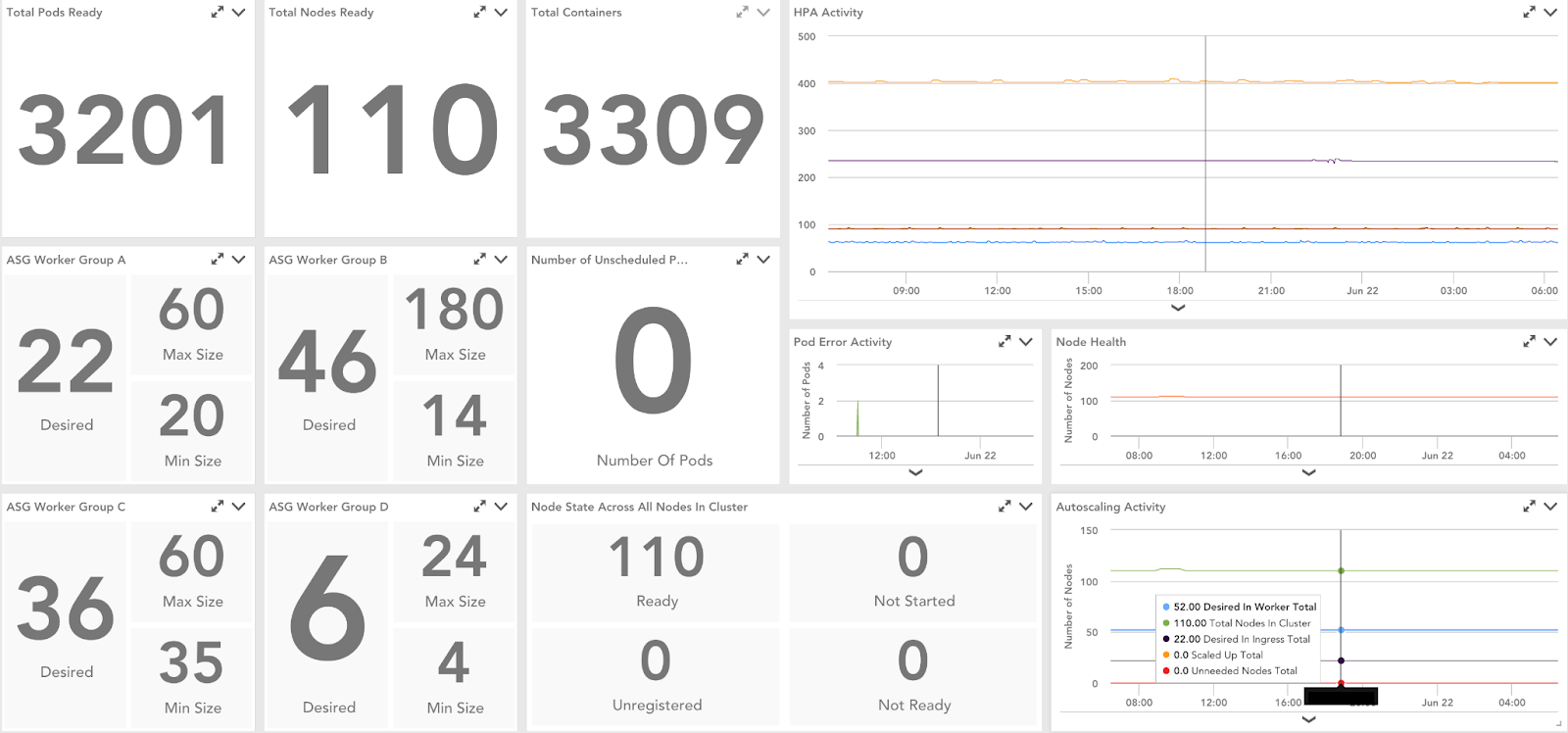Expand the Pod Error Activity graph
This screenshot has width=1568, height=733.
tap(1004, 342)
